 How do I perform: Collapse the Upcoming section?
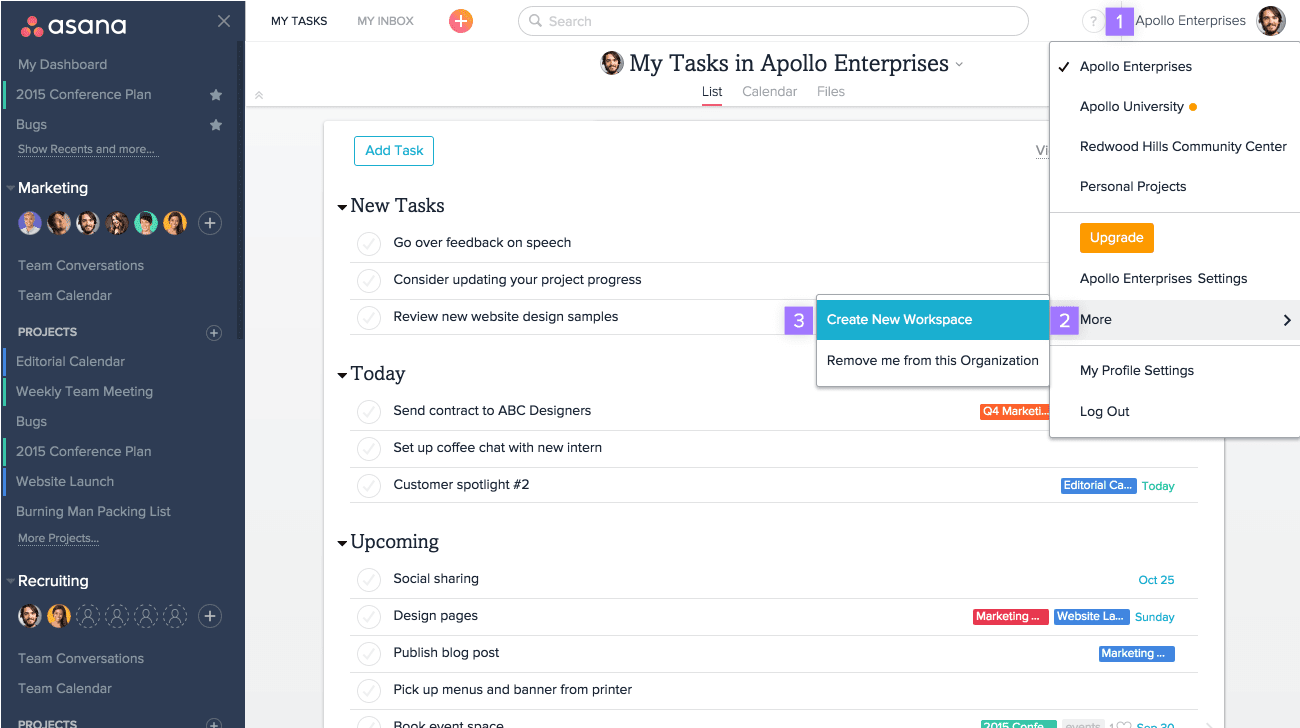pyautogui.click(x=342, y=543)
